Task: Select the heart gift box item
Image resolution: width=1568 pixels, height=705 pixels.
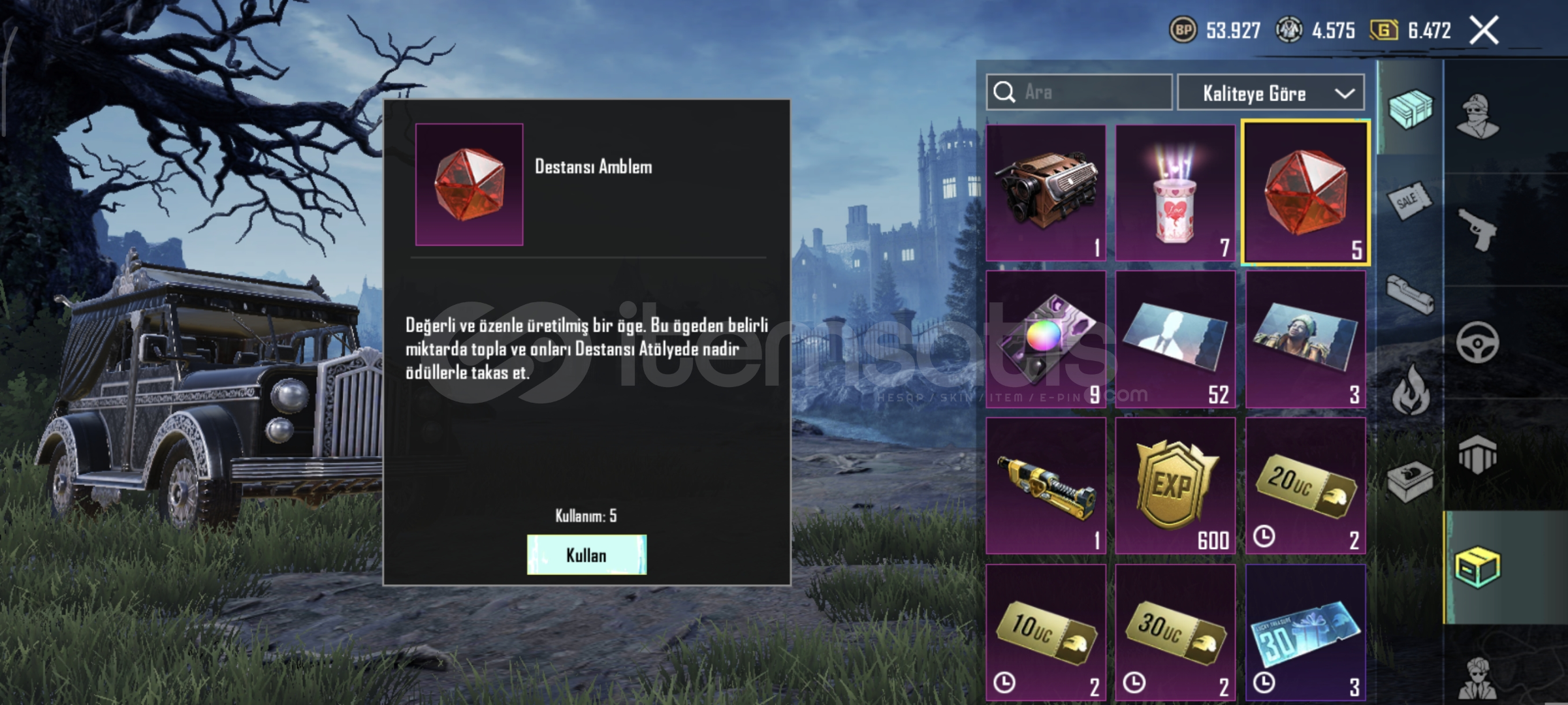Action: 1175,193
